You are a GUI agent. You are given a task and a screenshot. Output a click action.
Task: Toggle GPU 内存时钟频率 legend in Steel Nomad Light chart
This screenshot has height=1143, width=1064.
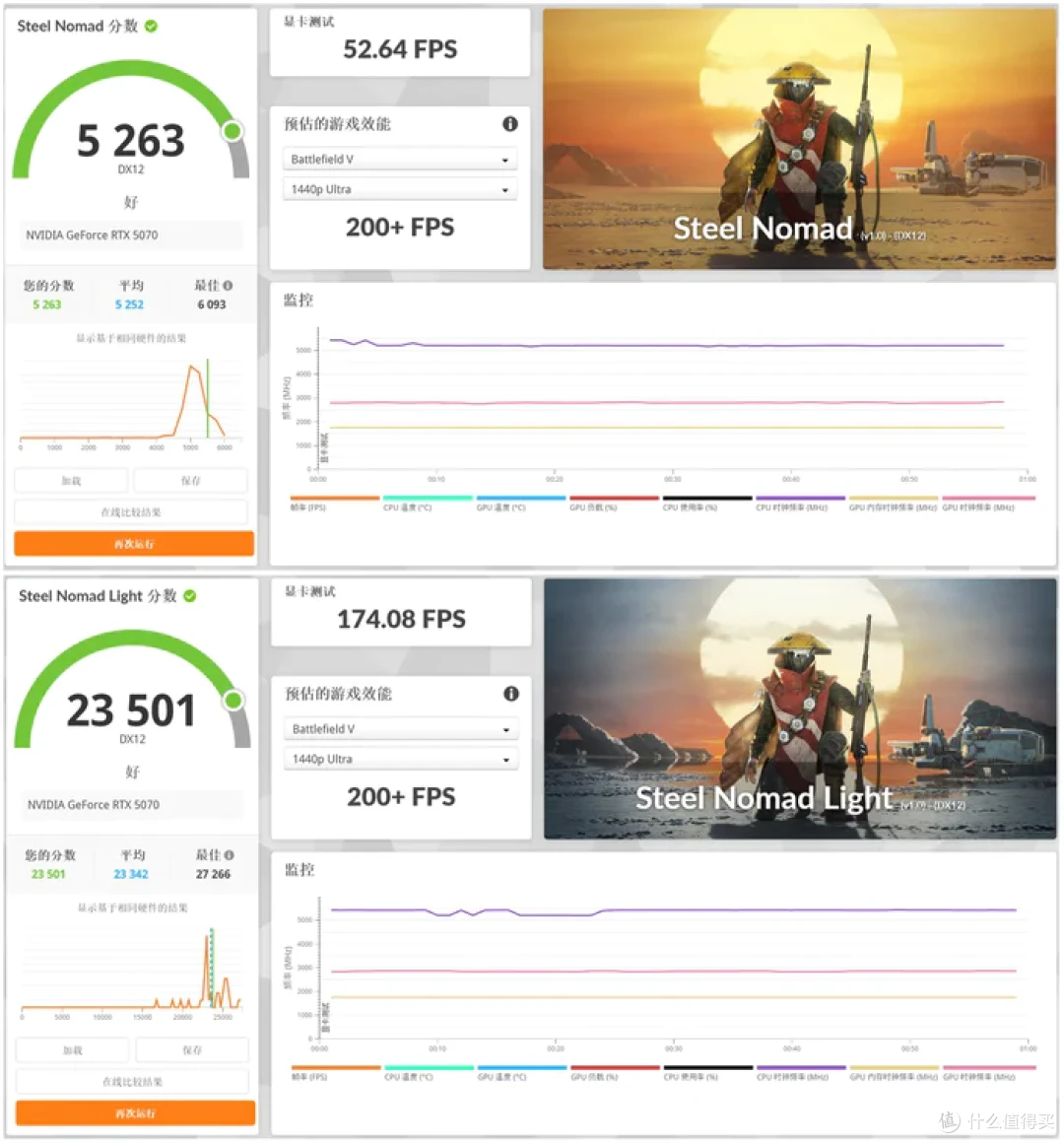pyautogui.click(x=895, y=1072)
